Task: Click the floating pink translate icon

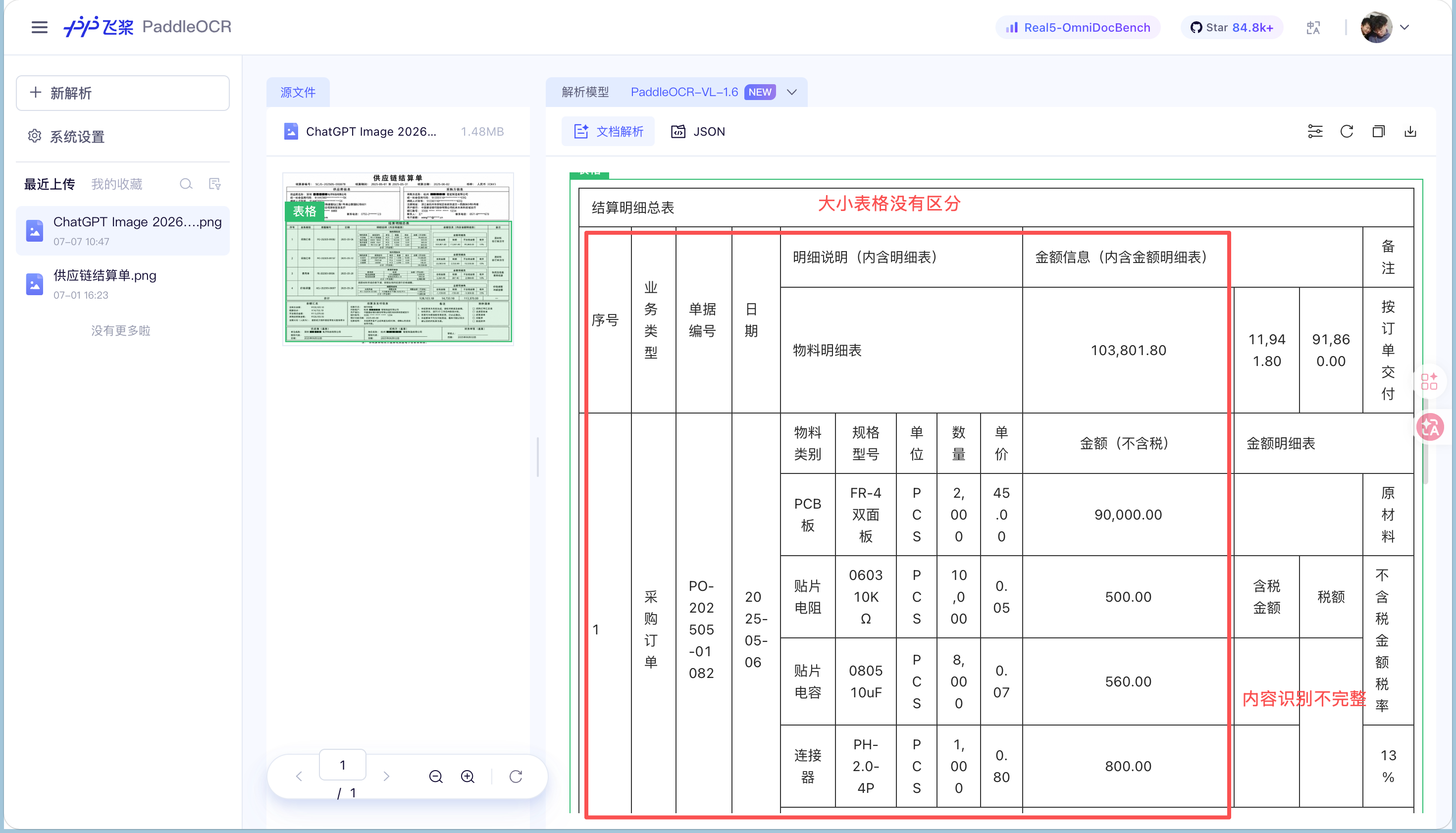Action: tap(1430, 427)
